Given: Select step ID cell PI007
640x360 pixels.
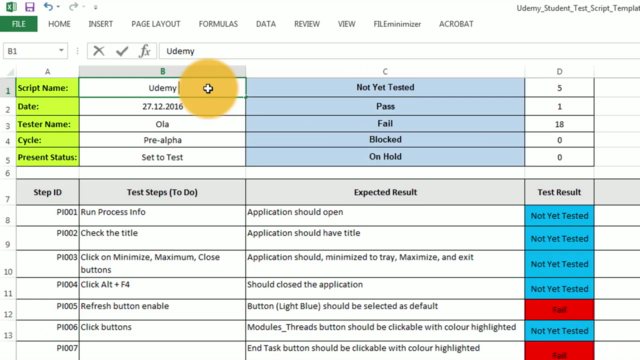Looking at the screenshot, I should [x=47, y=351].
